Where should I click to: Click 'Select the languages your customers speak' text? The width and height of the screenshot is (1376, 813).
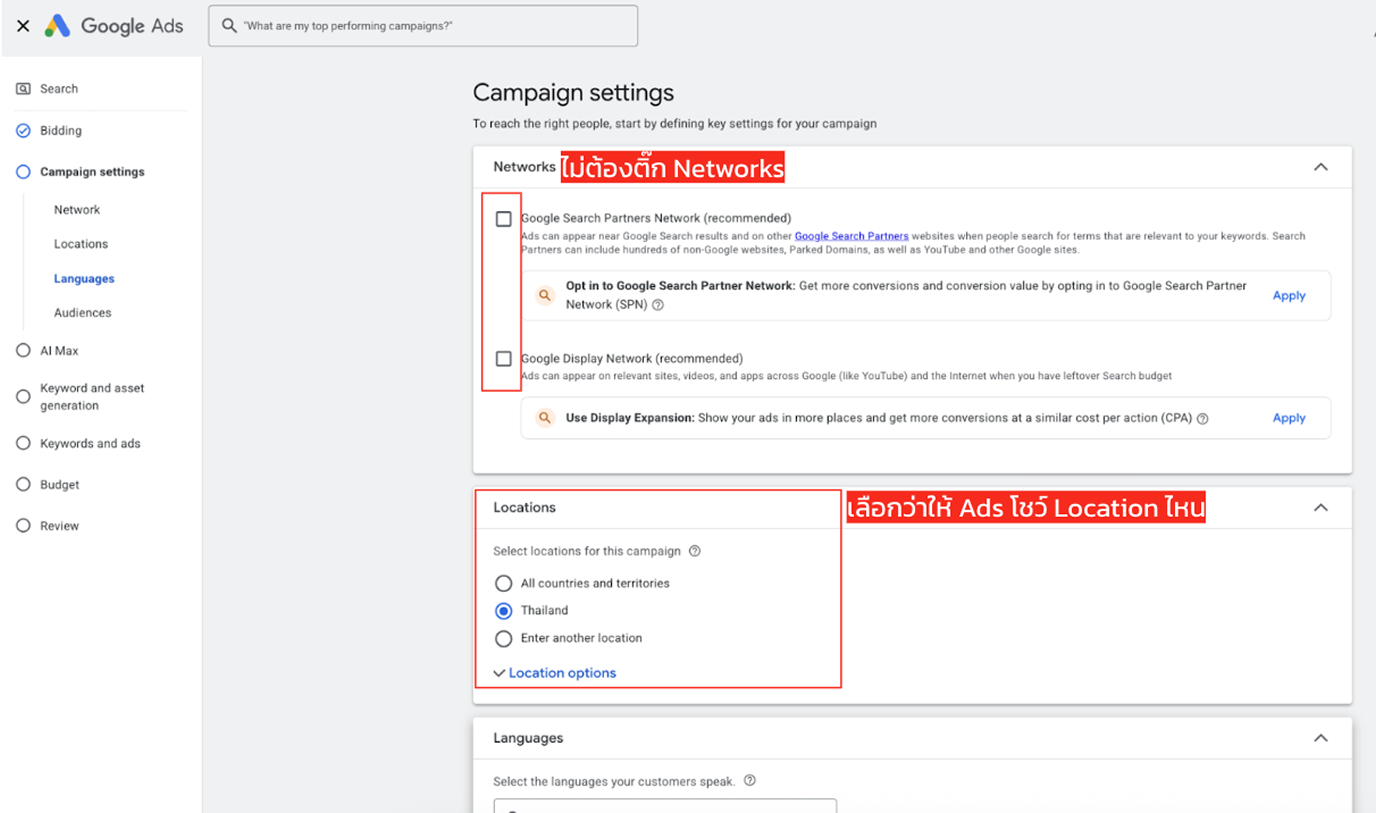[614, 781]
